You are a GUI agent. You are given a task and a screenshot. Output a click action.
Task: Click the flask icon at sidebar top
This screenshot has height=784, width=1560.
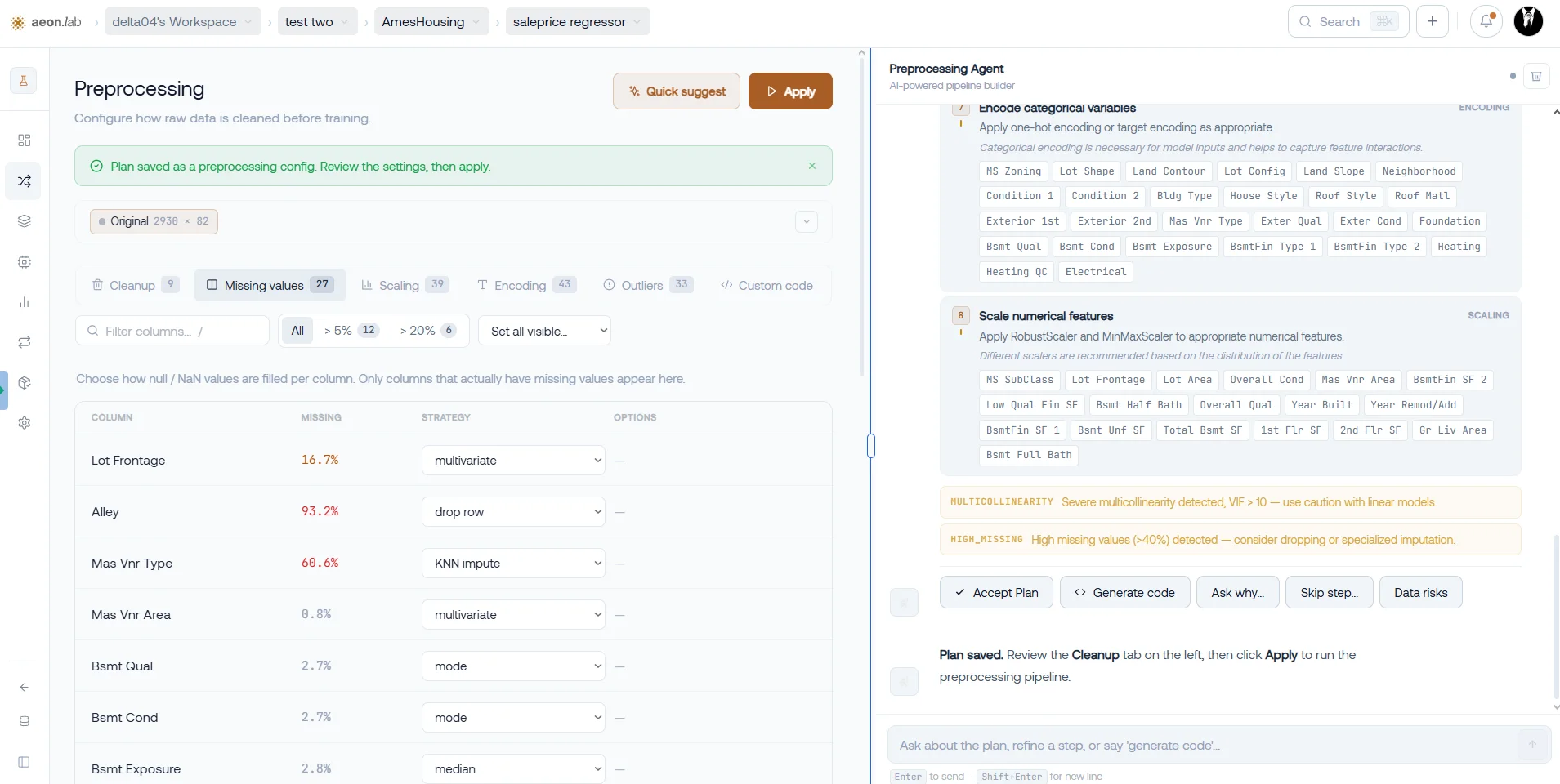pyautogui.click(x=24, y=81)
